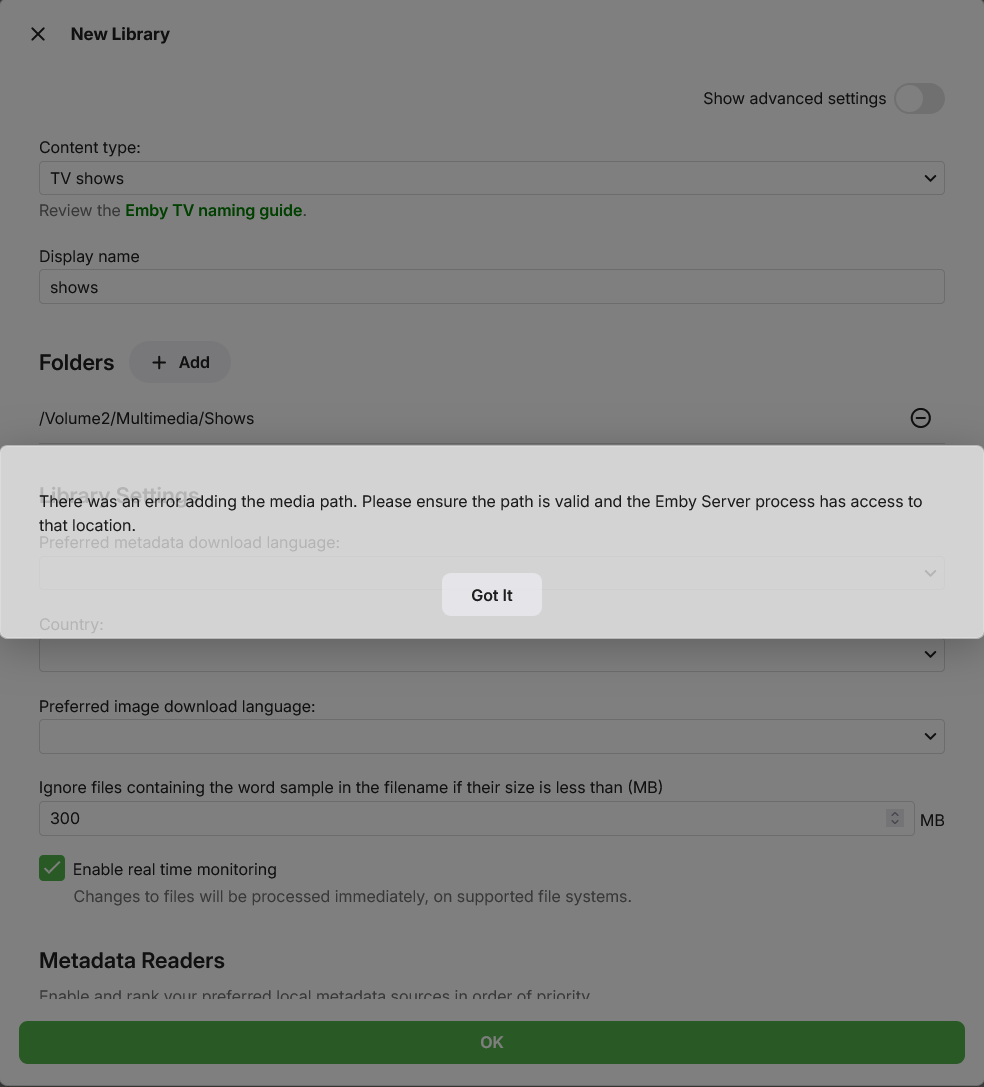Open the Preferred image download language dropdown
984x1087 pixels.
coord(492,735)
